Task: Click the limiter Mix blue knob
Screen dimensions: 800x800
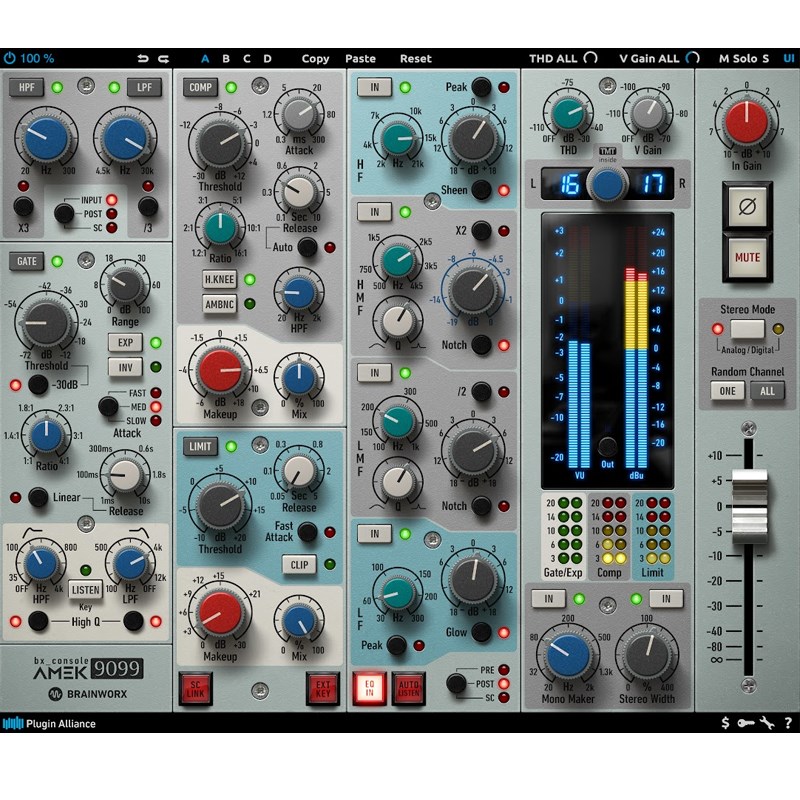Action: [299, 621]
